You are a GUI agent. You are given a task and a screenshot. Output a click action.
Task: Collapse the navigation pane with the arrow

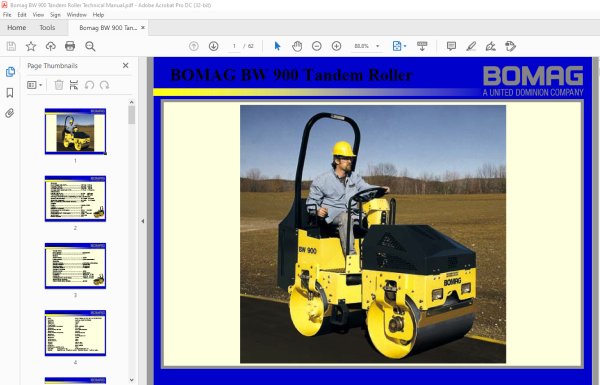(143, 221)
